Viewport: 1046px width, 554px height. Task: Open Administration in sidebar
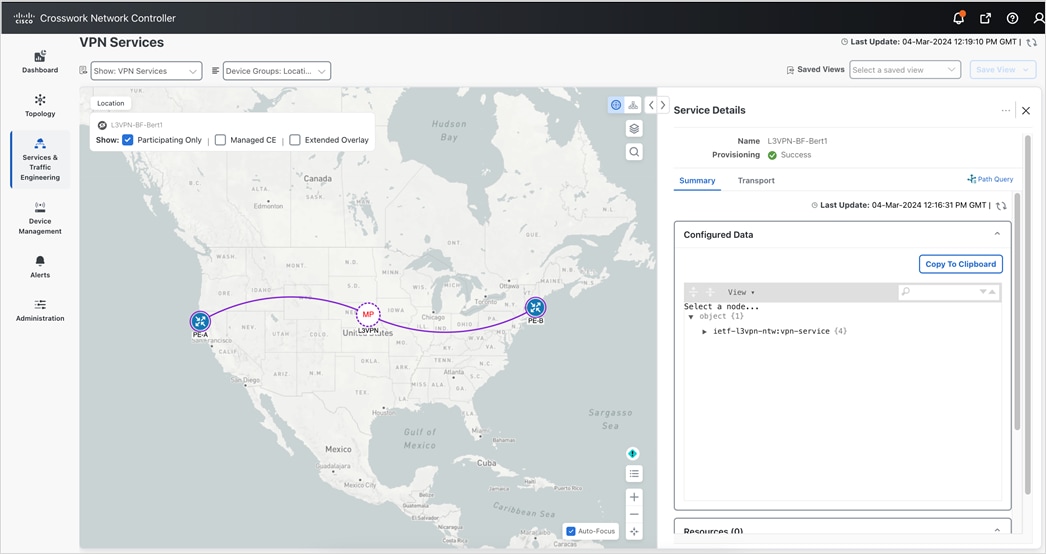(x=40, y=310)
